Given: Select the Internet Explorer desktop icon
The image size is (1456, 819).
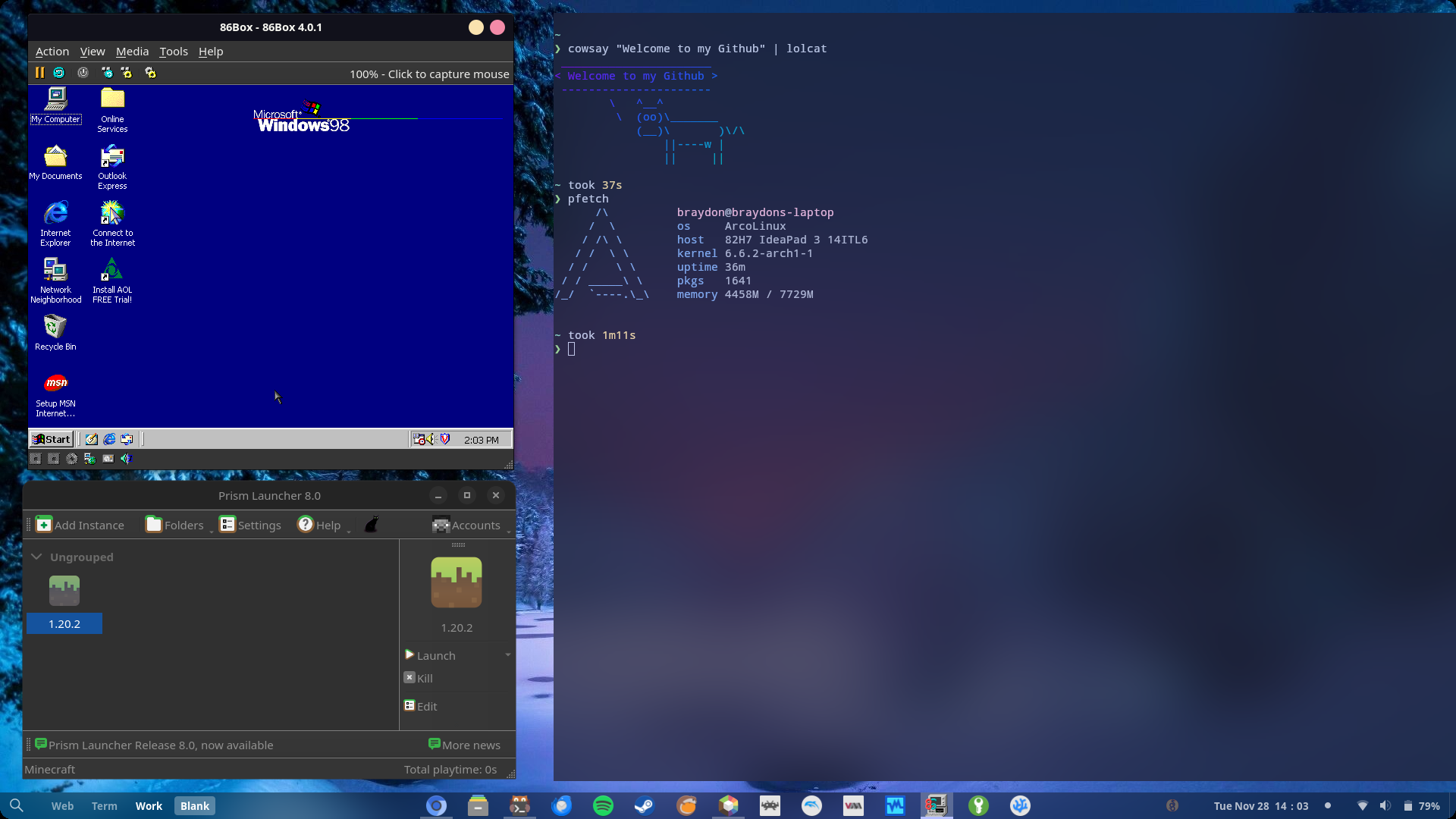Looking at the screenshot, I should 55,224.
